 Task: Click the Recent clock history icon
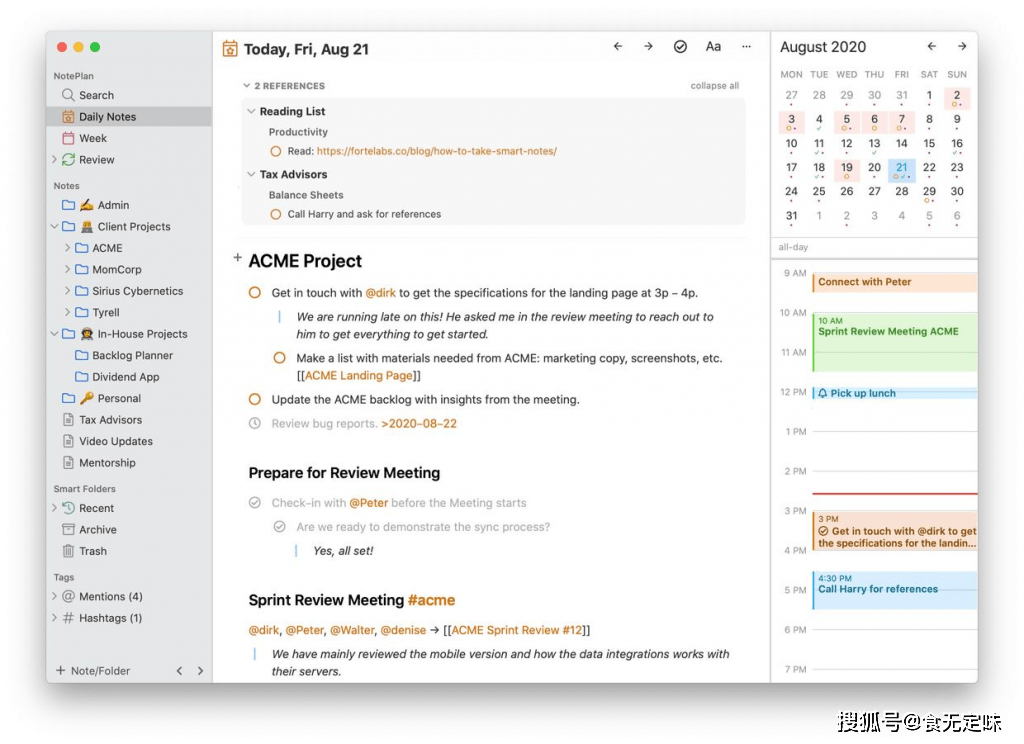tap(68, 508)
